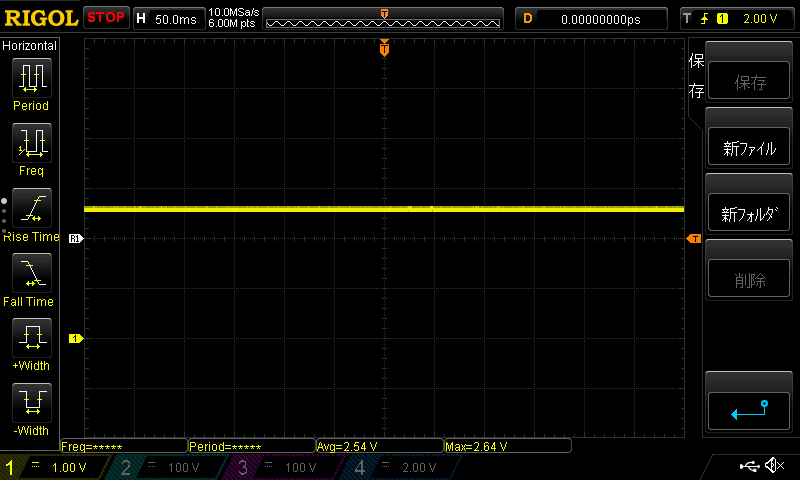Click the Horizontal menu header label

click(30, 46)
